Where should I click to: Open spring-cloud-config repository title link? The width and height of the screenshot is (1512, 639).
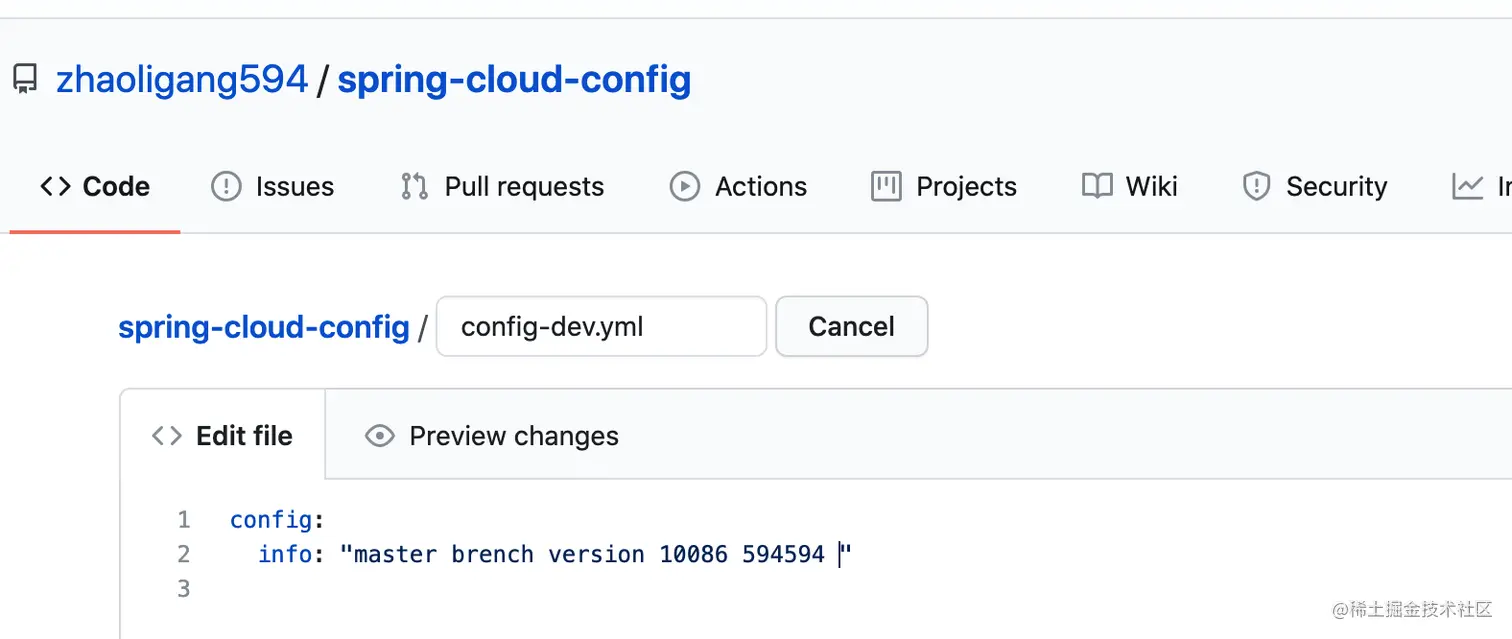(x=514, y=80)
